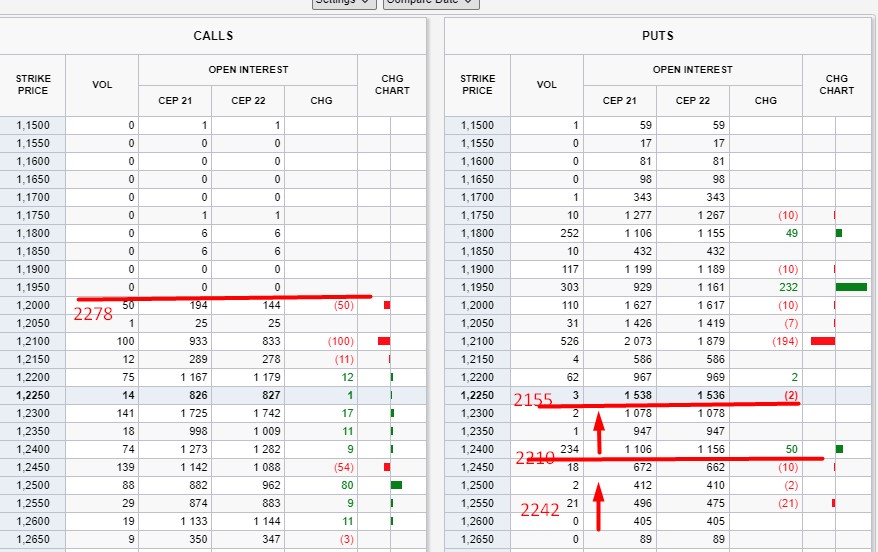Click PUTS CEP 22 value 1 879

[x=711, y=341]
